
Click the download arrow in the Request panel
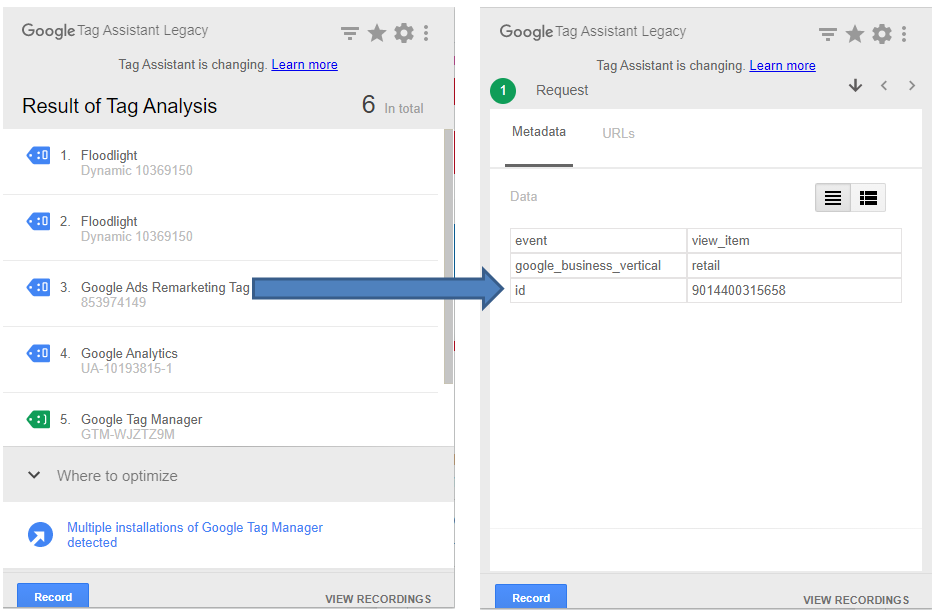[x=856, y=85]
